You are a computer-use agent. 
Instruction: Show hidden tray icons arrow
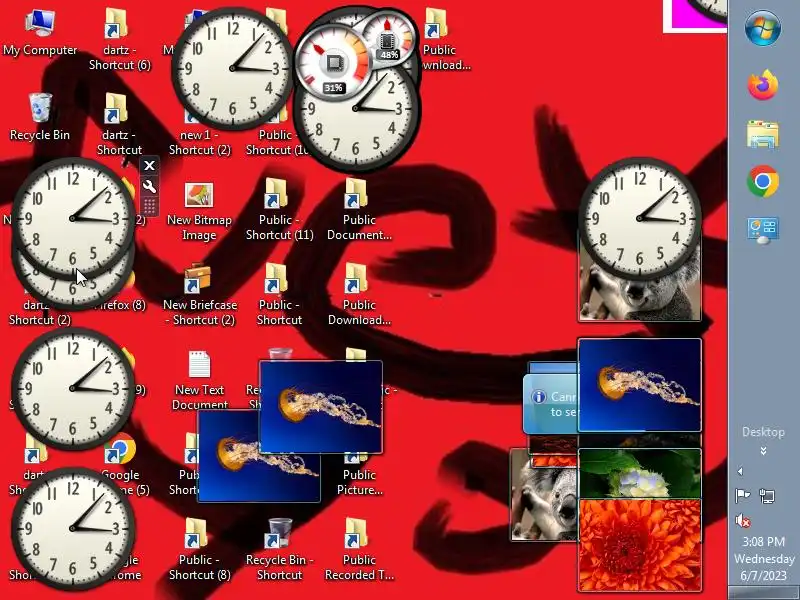(740, 471)
